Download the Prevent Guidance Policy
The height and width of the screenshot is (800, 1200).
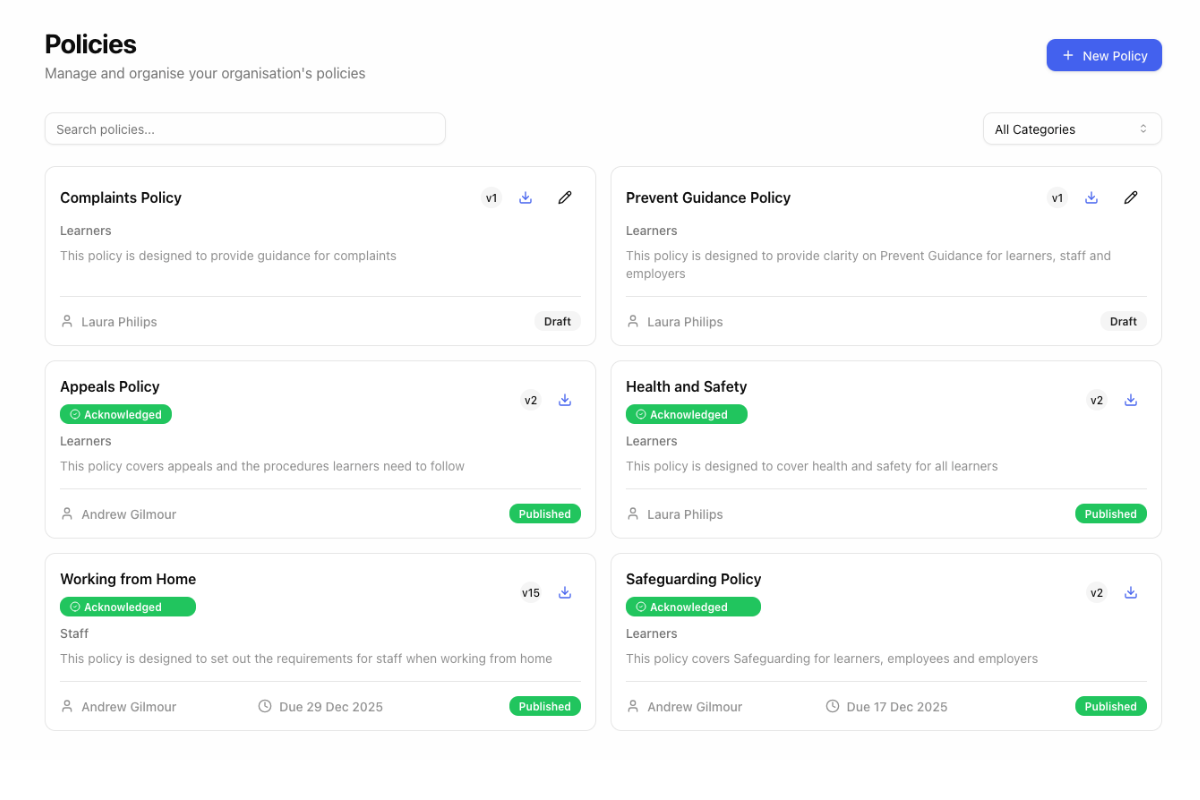pos(1092,198)
